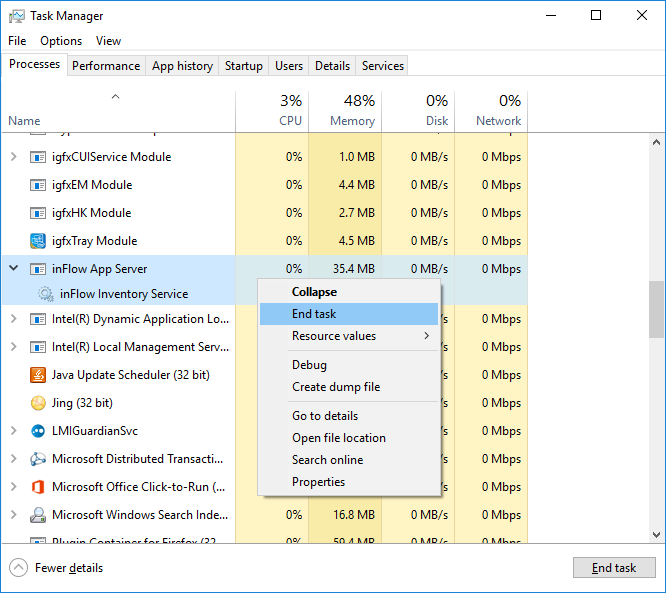The height and width of the screenshot is (593, 666).
Task: Expand the igfxCUIService Module group
Action: pos(14,157)
